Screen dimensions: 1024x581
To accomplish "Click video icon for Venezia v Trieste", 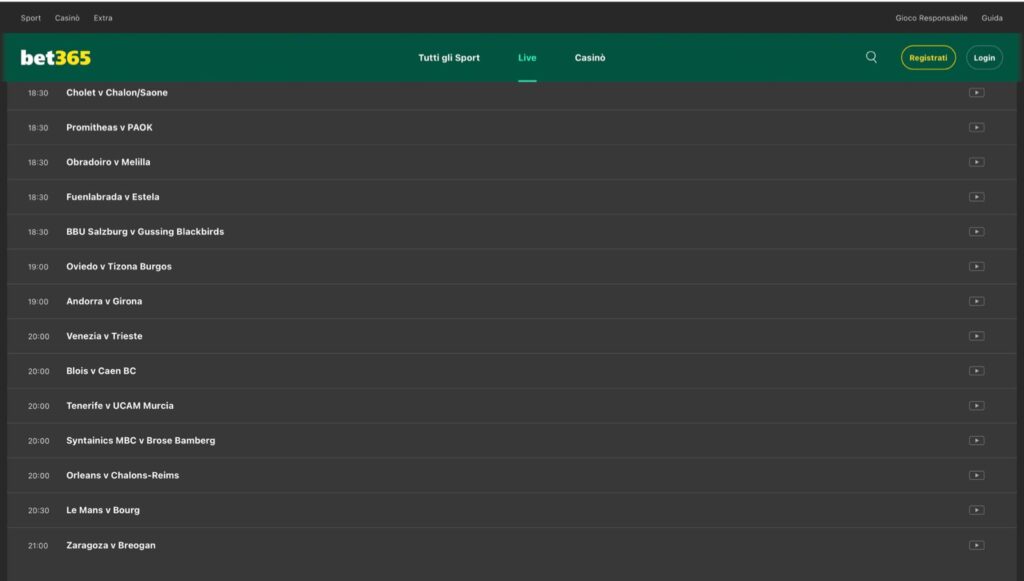I will 976,336.
